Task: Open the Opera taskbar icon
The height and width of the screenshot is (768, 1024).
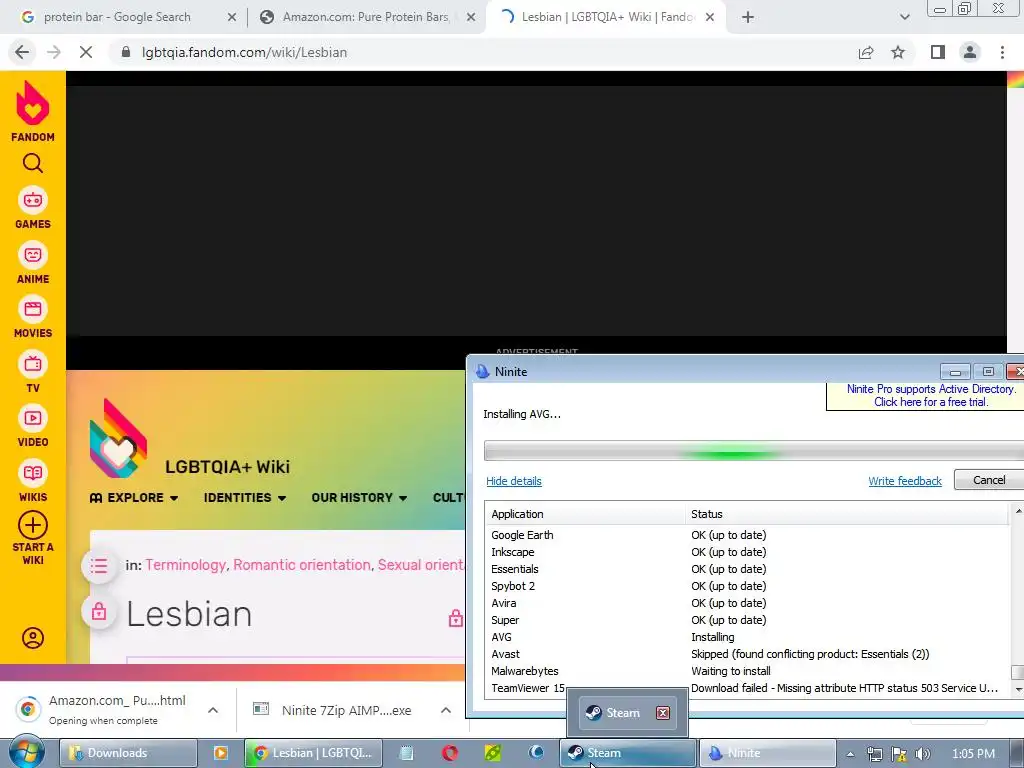Action: 449,753
